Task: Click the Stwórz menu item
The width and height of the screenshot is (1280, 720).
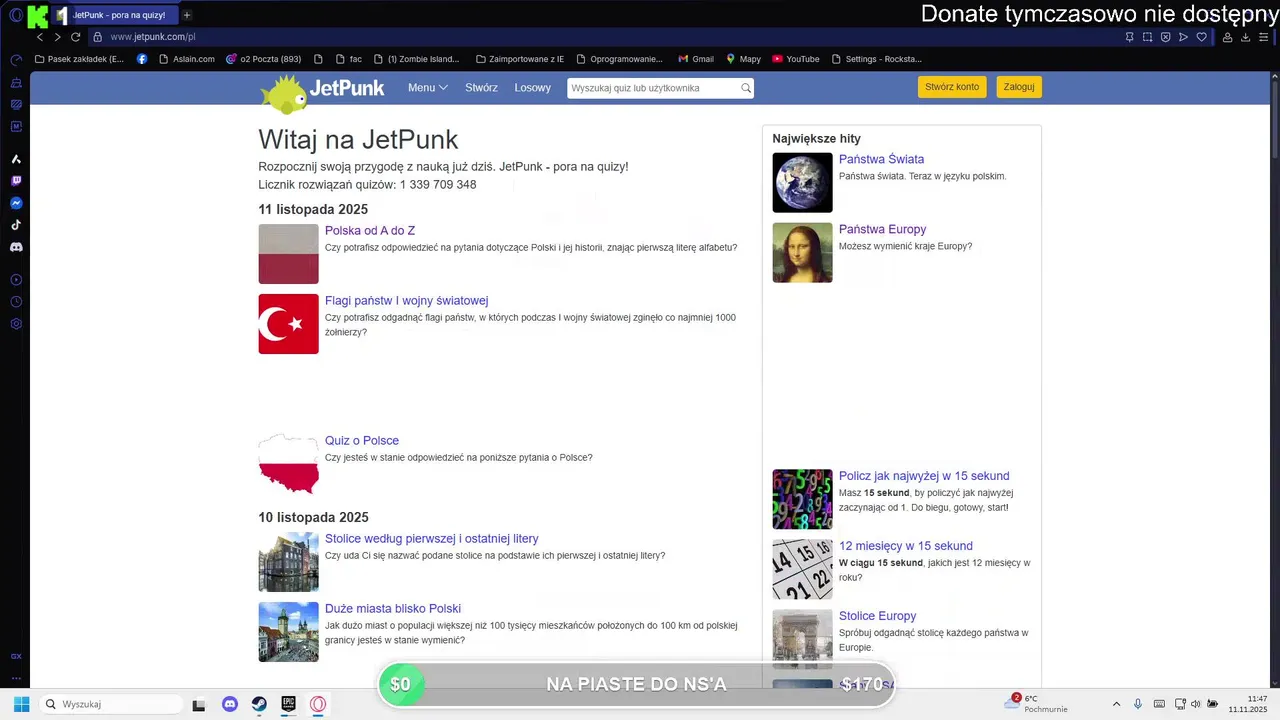Action: (x=481, y=88)
